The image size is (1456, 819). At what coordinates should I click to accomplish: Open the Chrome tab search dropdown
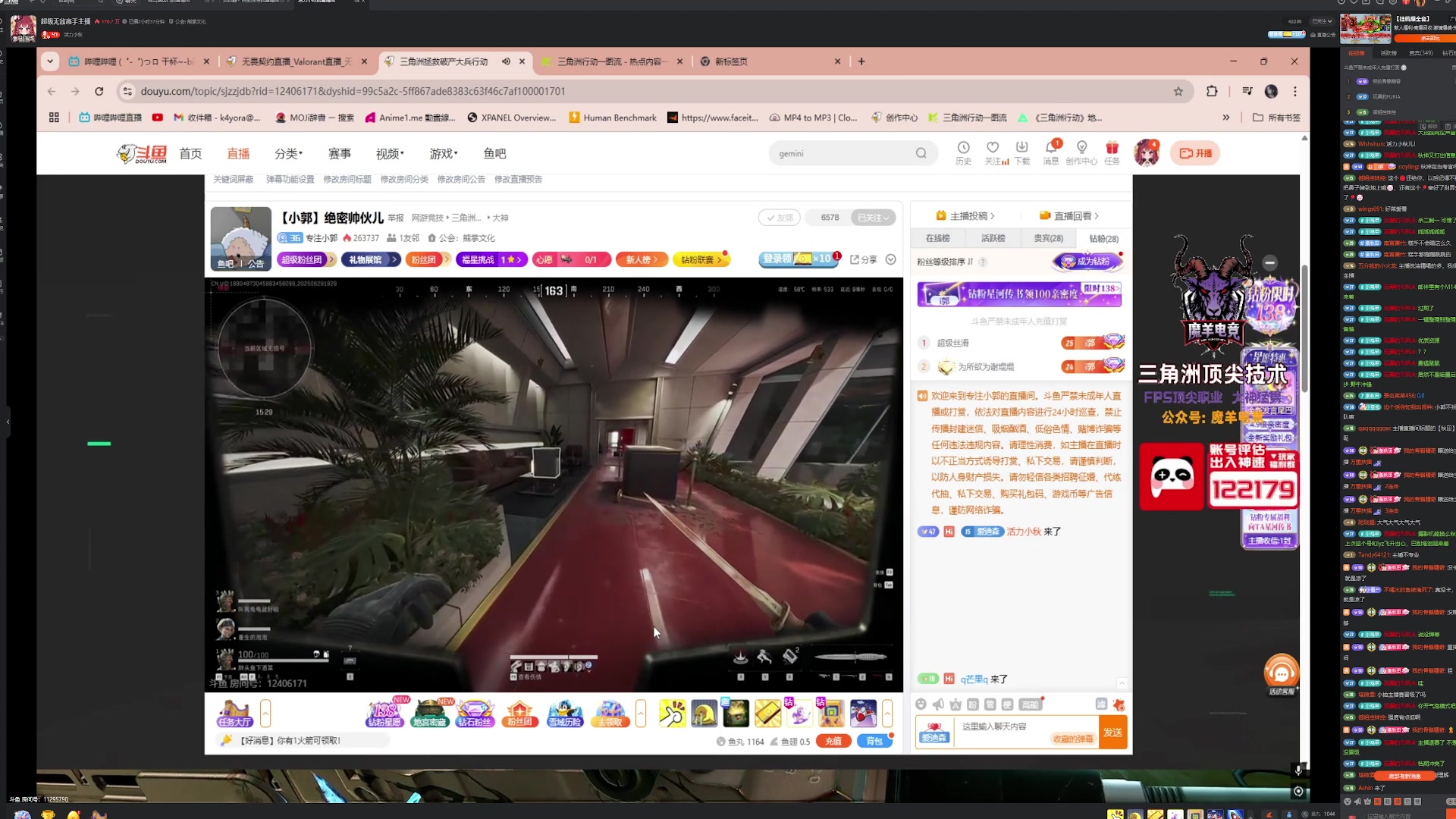50,61
